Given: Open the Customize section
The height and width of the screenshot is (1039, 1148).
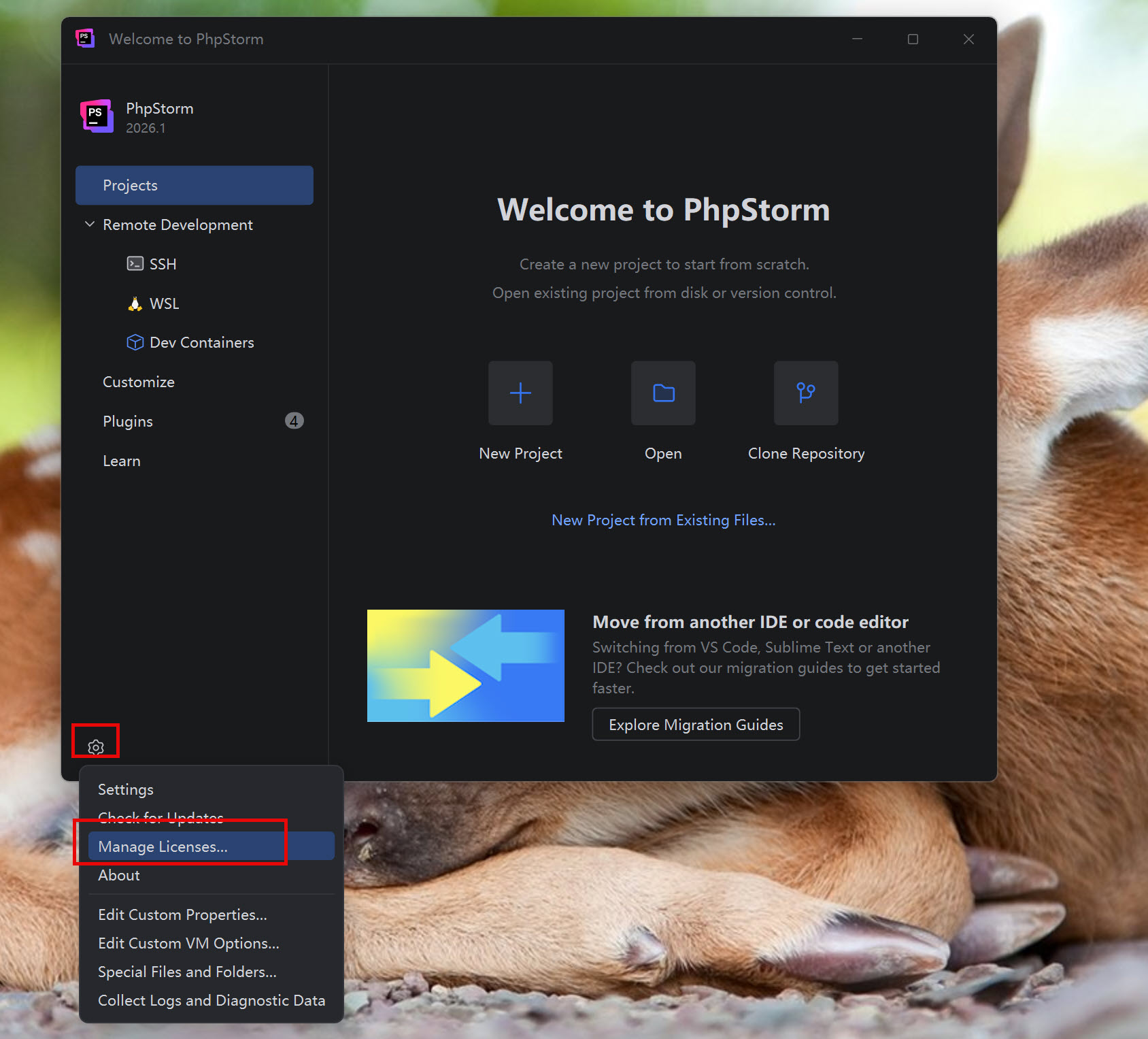Looking at the screenshot, I should 139,382.
